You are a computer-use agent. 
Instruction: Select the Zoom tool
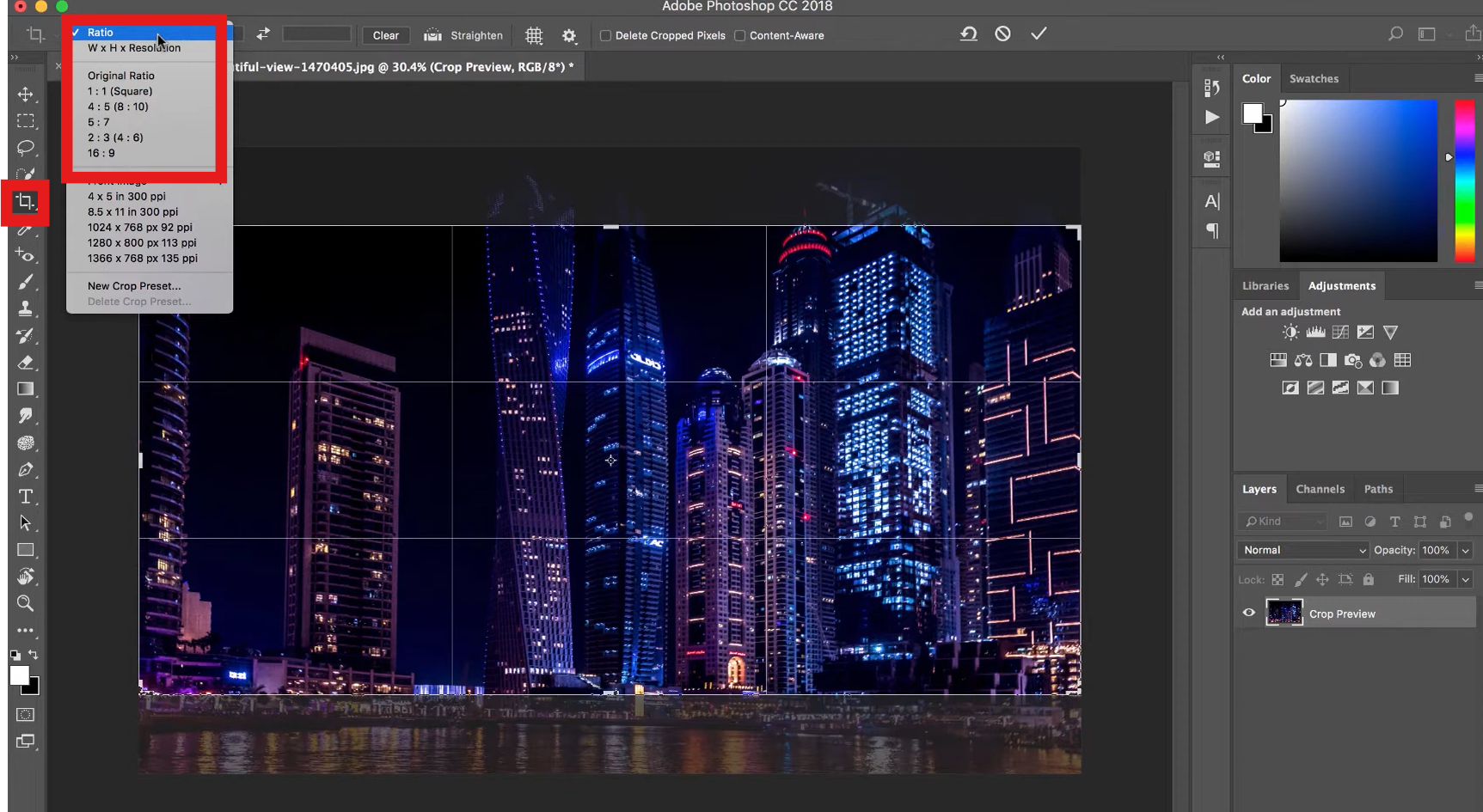[25, 603]
